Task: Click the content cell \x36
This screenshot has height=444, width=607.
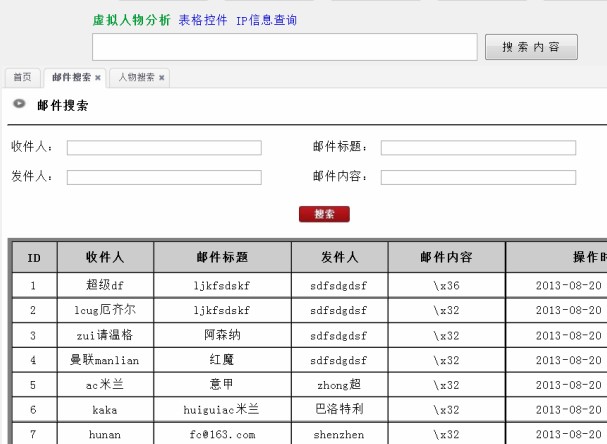Action: 446,285
